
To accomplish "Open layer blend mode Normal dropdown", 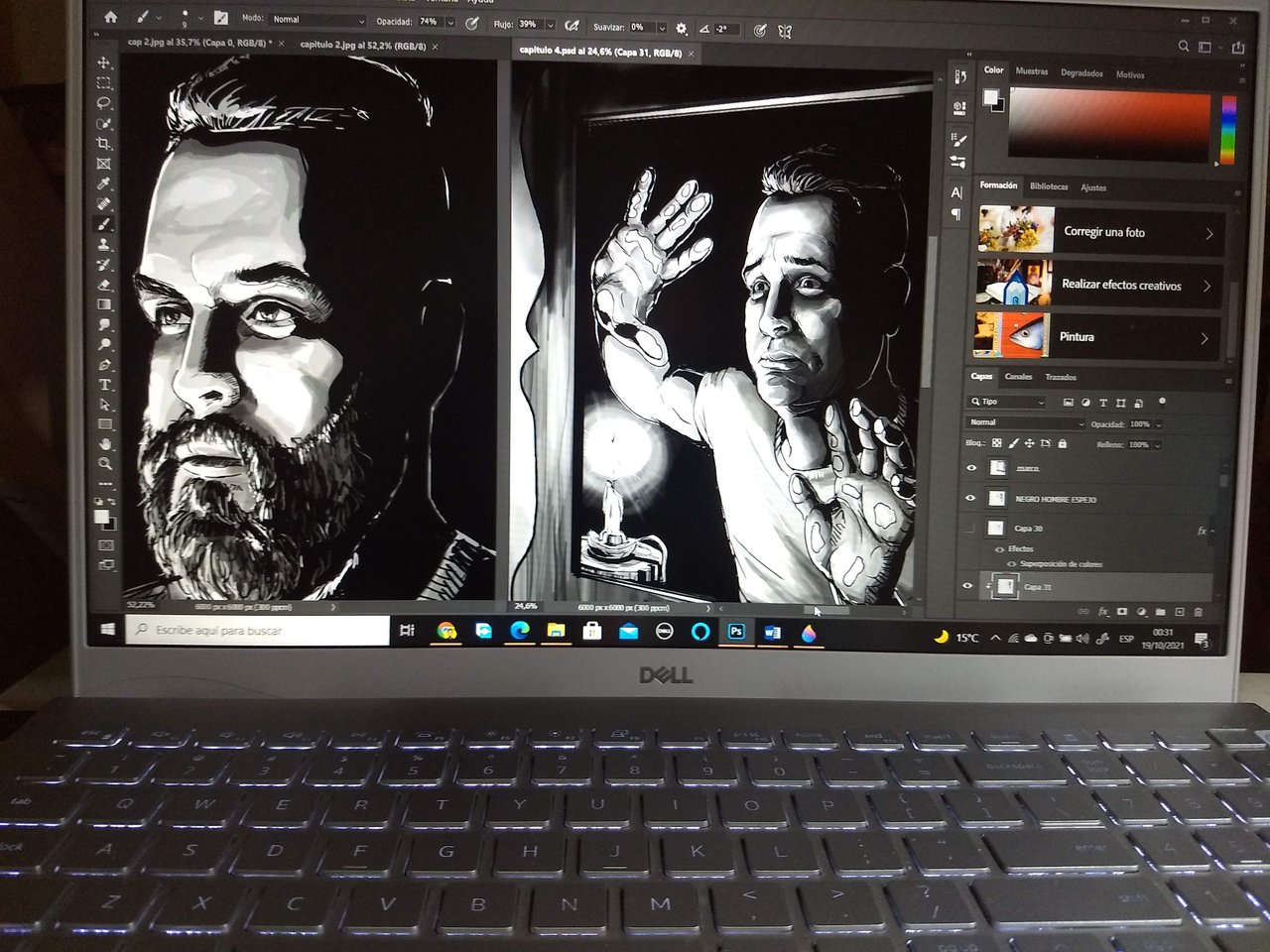I will click(1026, 422).
